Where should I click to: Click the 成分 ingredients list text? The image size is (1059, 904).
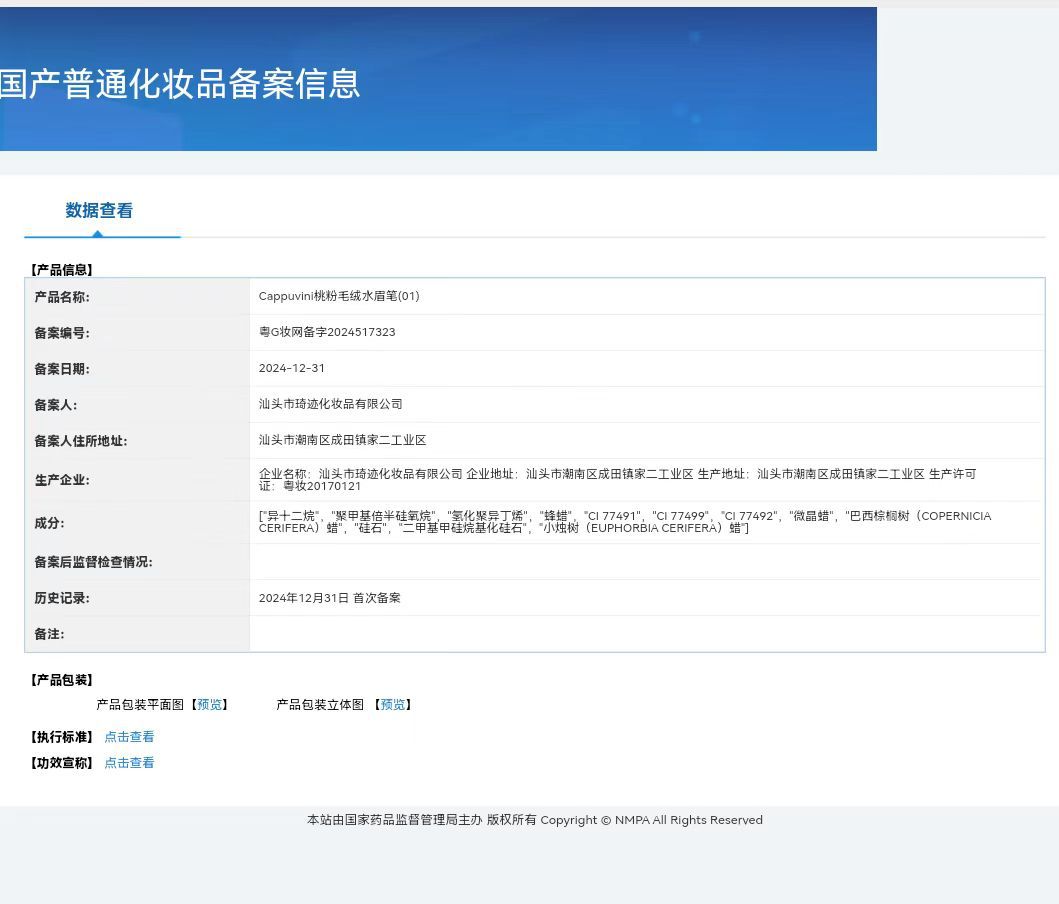(x=625, y=522)
